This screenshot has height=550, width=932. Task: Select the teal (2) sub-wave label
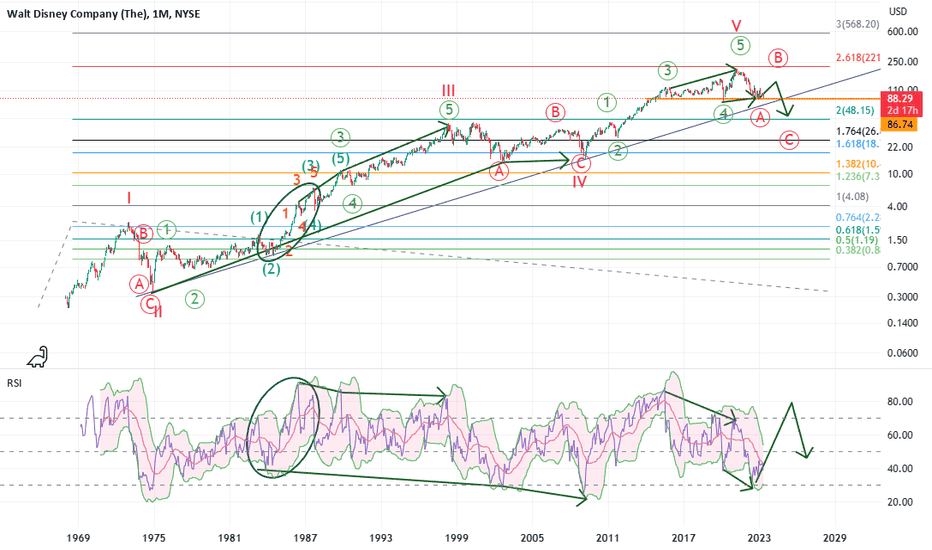(x=271, y=269)
